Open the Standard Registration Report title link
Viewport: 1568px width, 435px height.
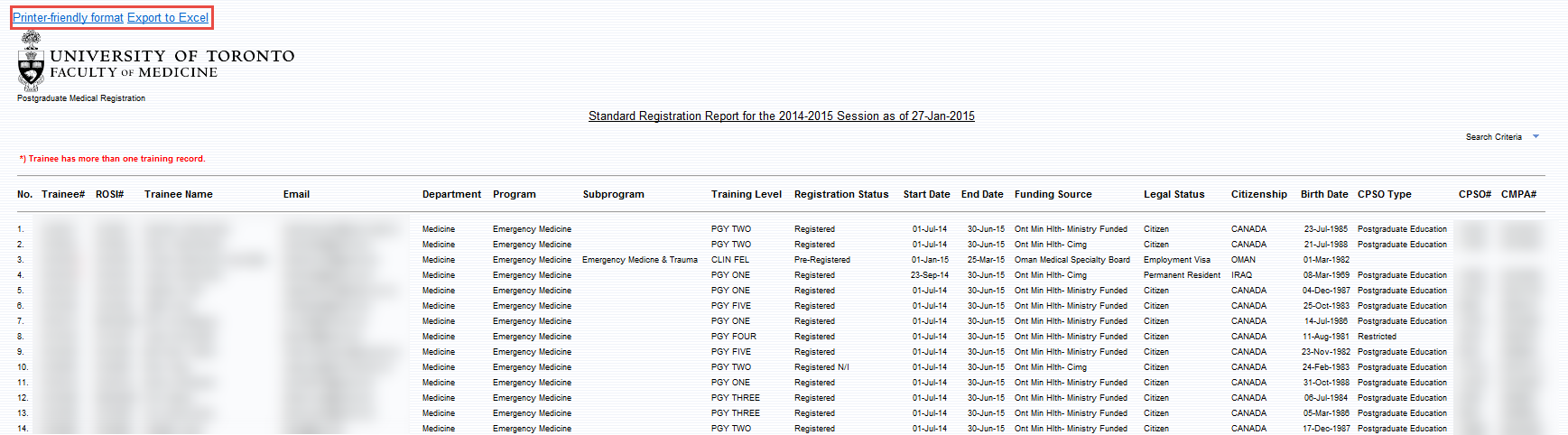[x=781, y=116]
